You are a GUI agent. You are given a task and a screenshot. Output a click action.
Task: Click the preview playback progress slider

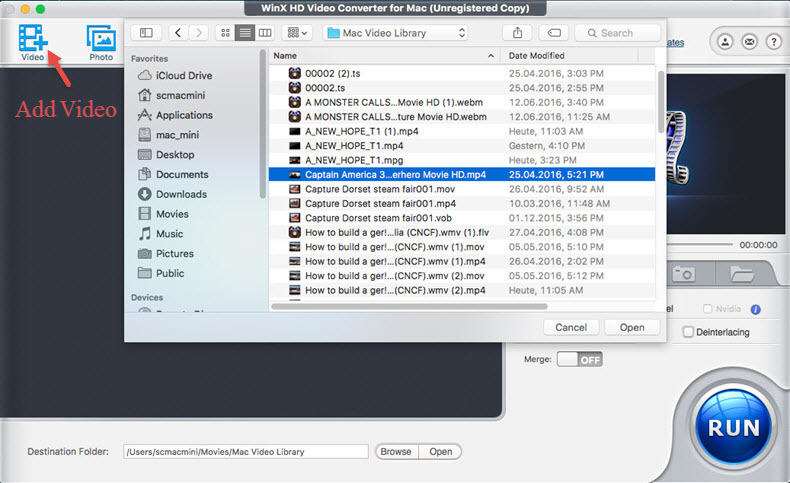pyautogui.click(x=699, y=245)
